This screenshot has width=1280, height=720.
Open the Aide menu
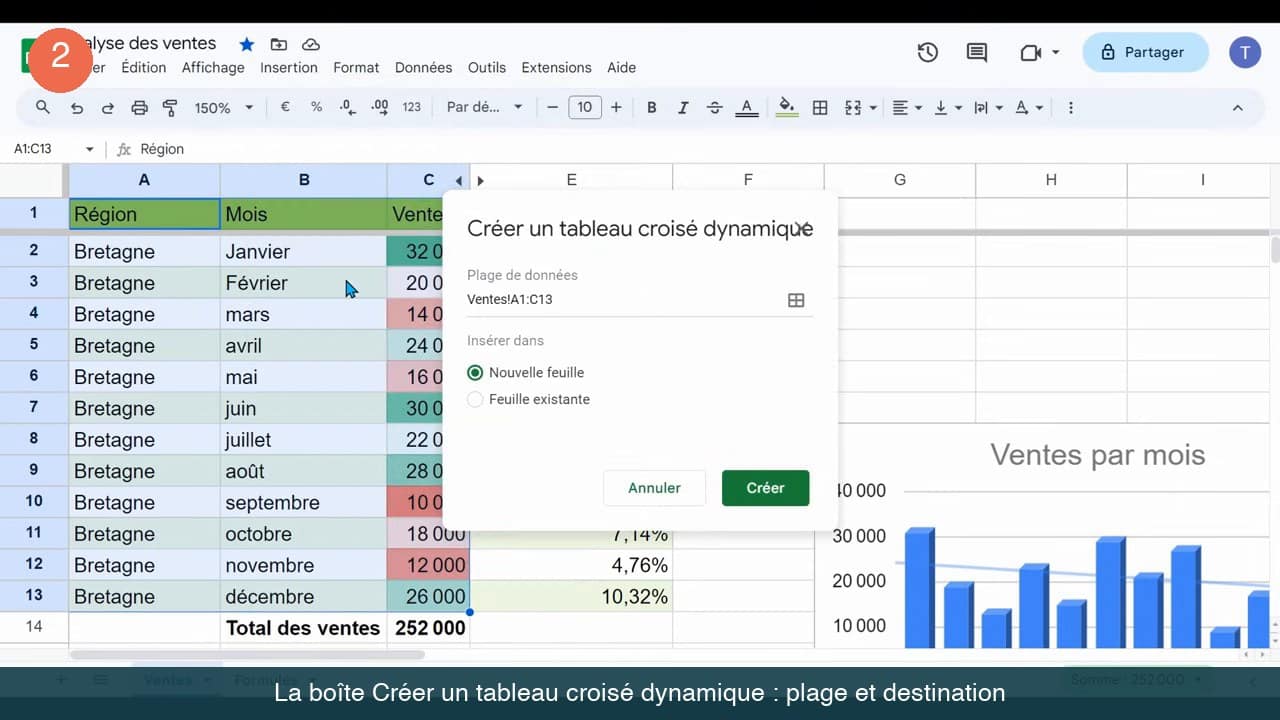click(621, 67)
